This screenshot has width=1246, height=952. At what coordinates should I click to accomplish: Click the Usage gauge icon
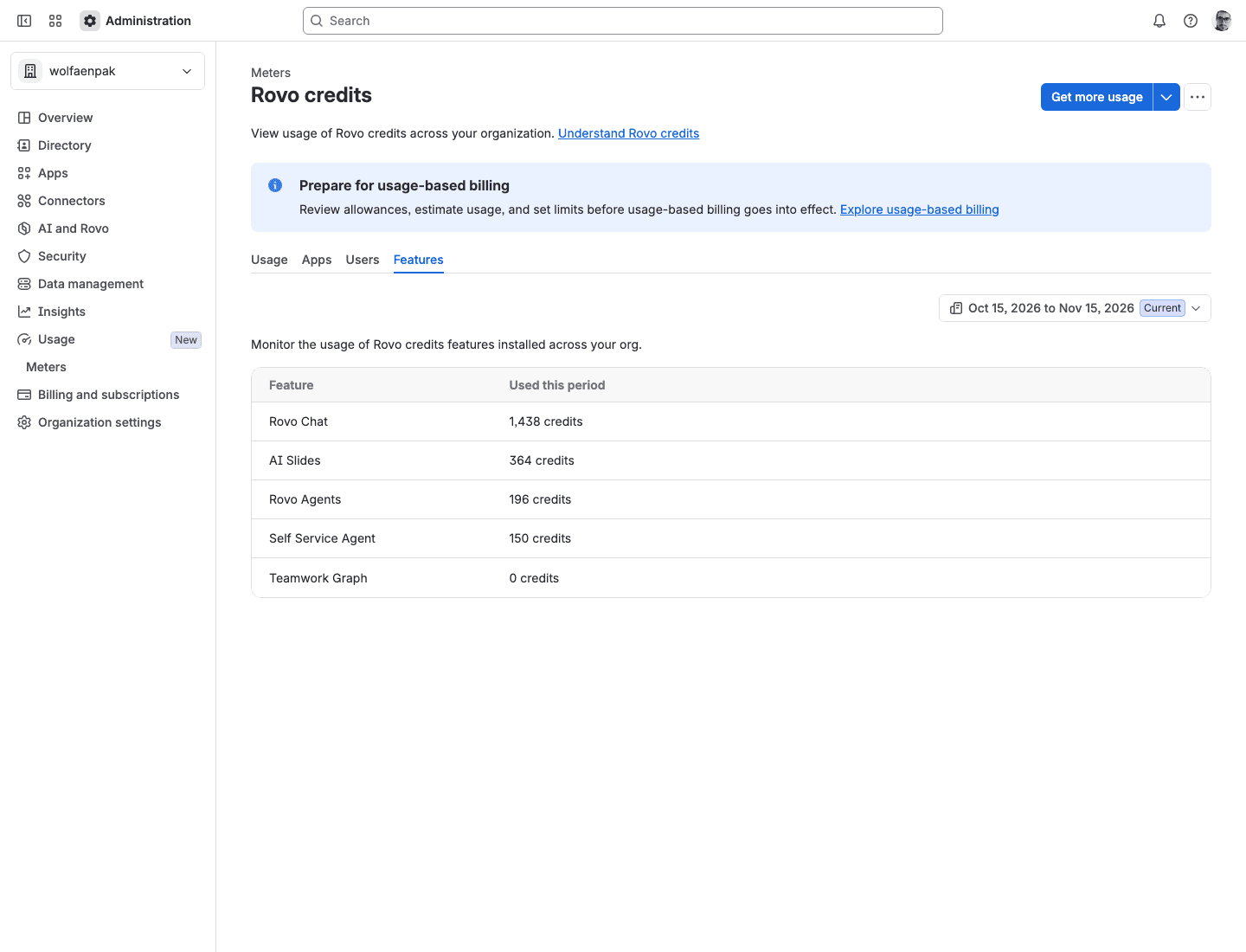(24, 339)
